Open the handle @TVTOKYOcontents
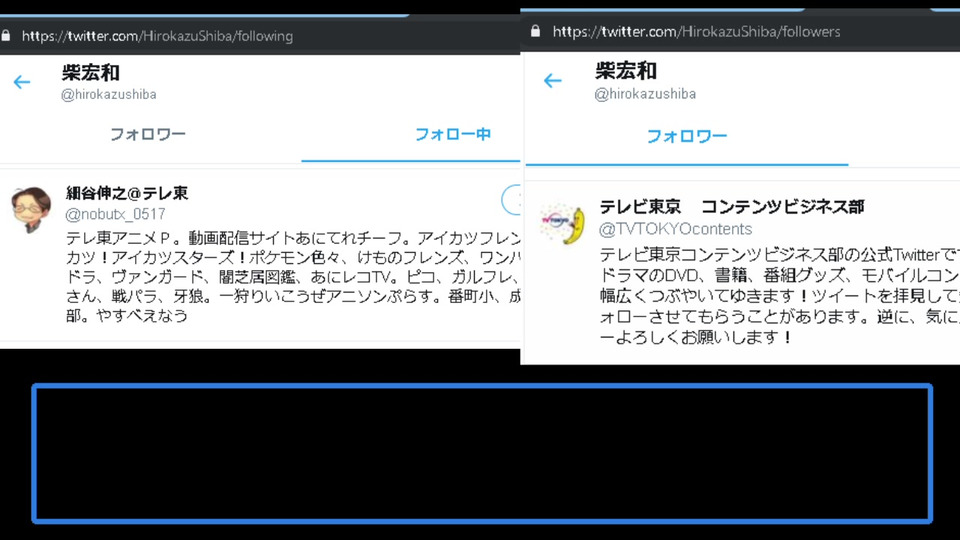960x540 pixels. click(x=675, y=229)
